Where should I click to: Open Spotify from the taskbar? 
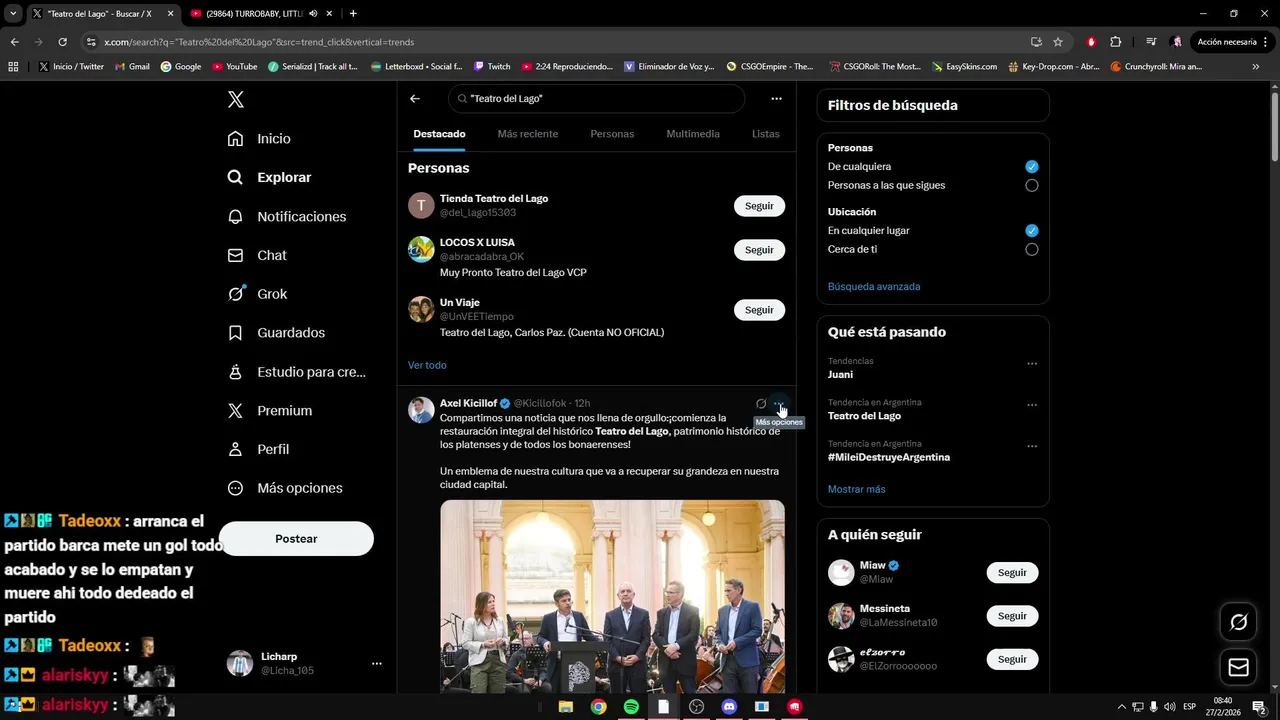coord(631,707)
